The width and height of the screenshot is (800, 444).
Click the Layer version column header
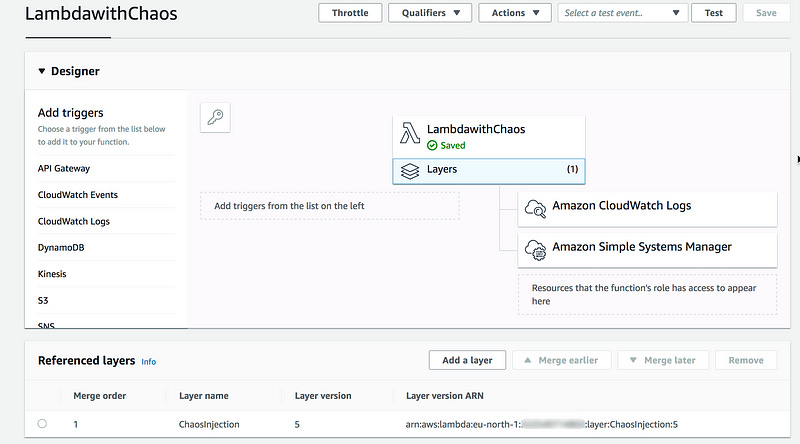(x=323, y=396)
